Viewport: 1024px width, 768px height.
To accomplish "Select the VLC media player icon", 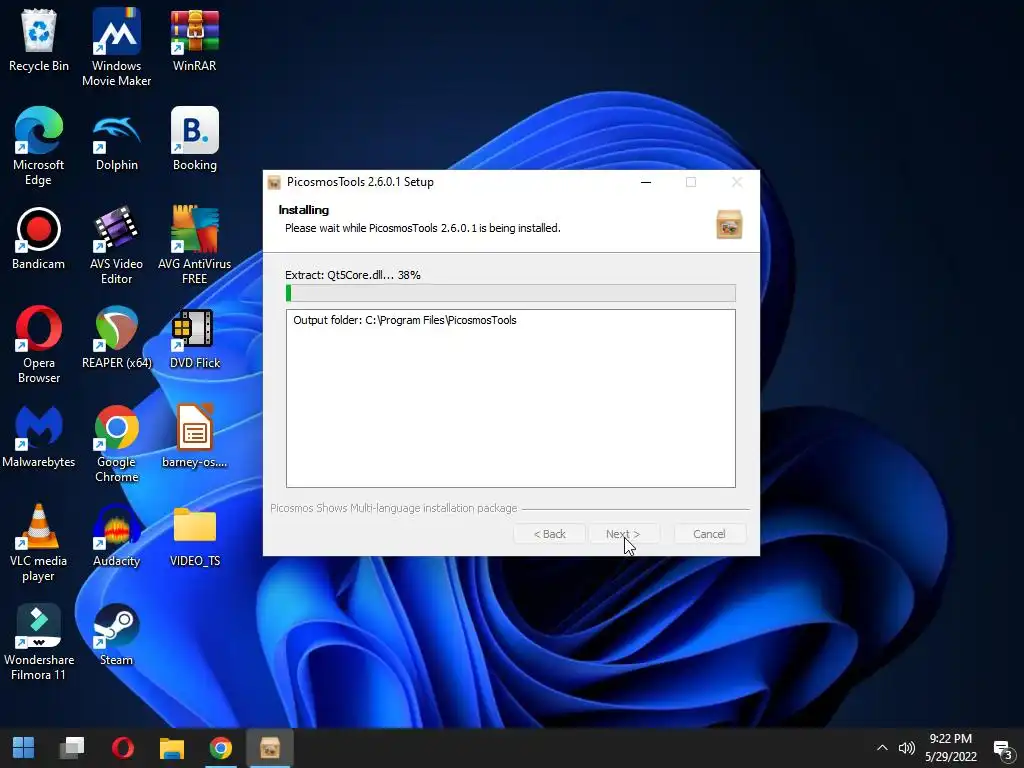I will tap(39, 543).
